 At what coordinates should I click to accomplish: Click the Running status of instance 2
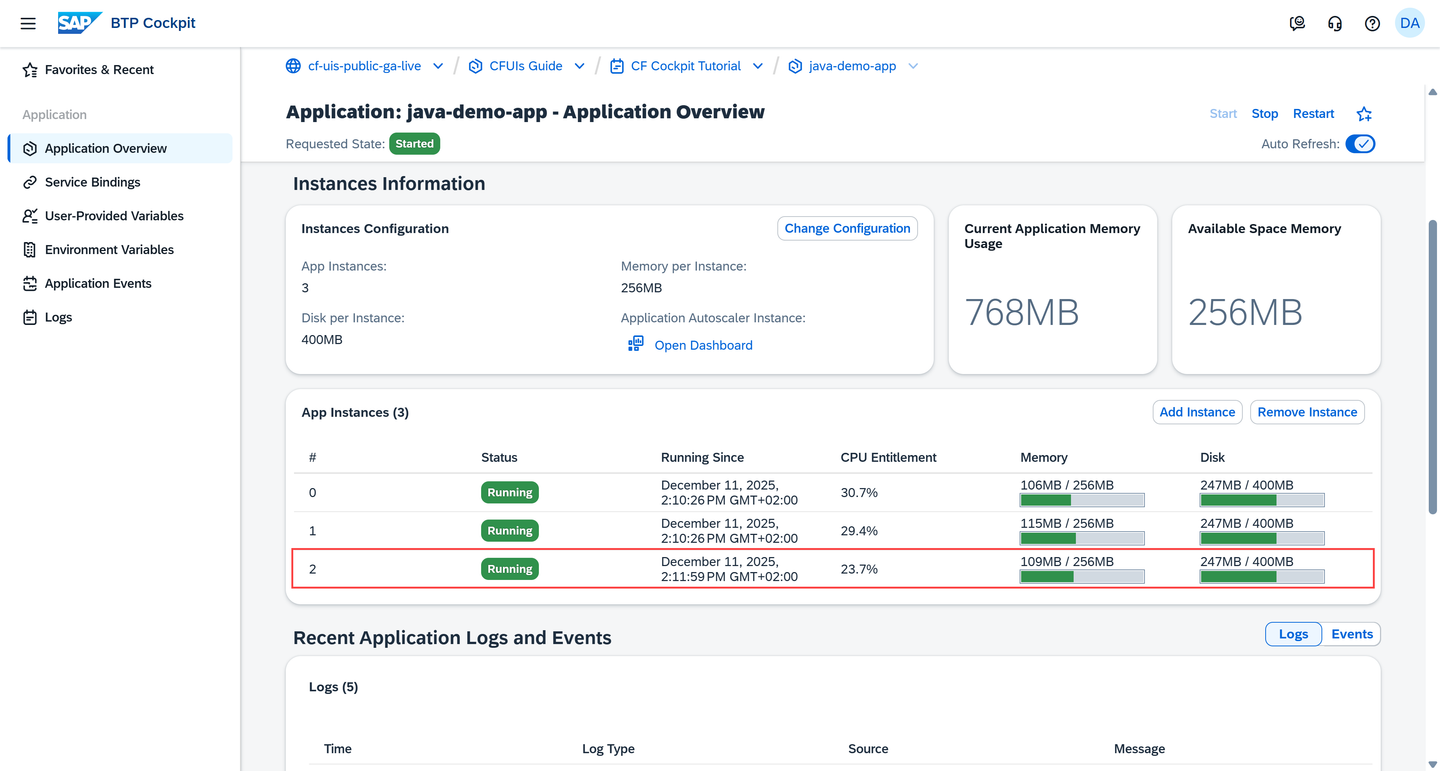pyautogui.click(x=510, y=569)
